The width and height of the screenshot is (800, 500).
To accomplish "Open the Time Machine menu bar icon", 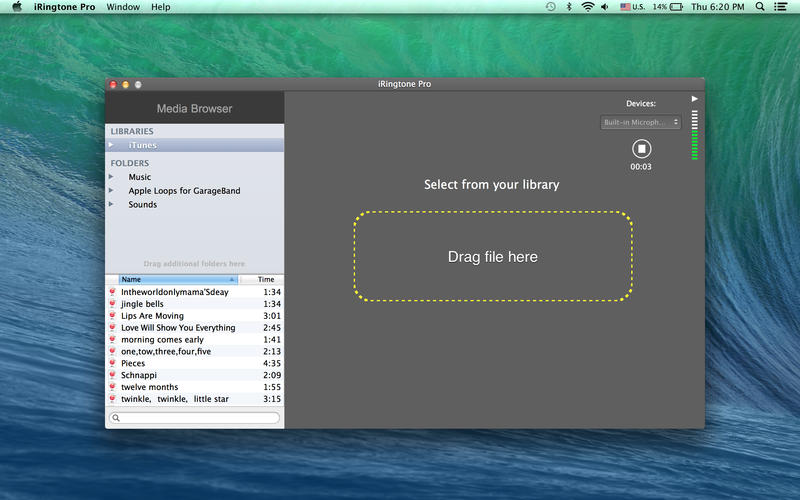I will (x=550, y=7).
